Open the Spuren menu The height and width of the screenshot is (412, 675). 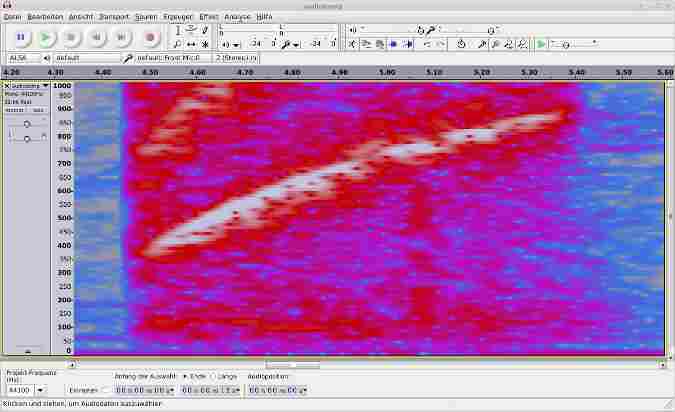coord(146,17)
